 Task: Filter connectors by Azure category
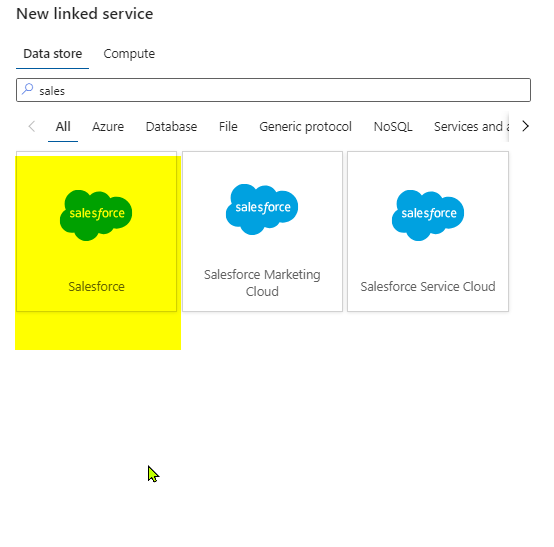tap(108, 127)
